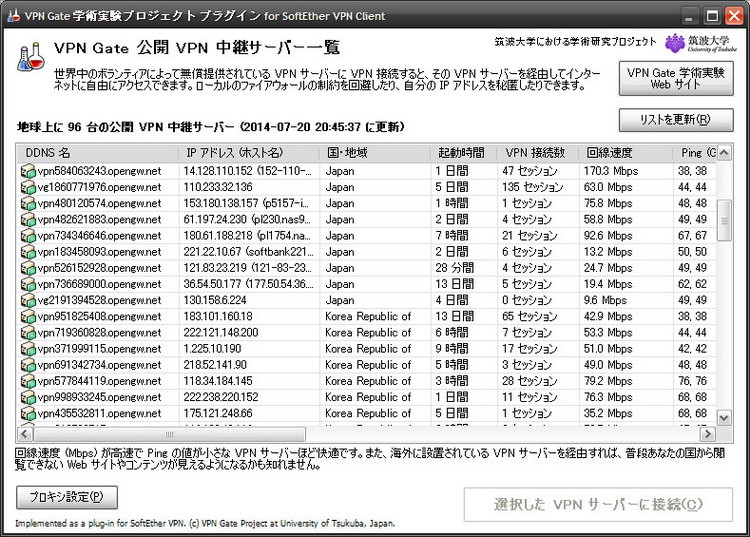Sort by Ping column header

[695, 153]
